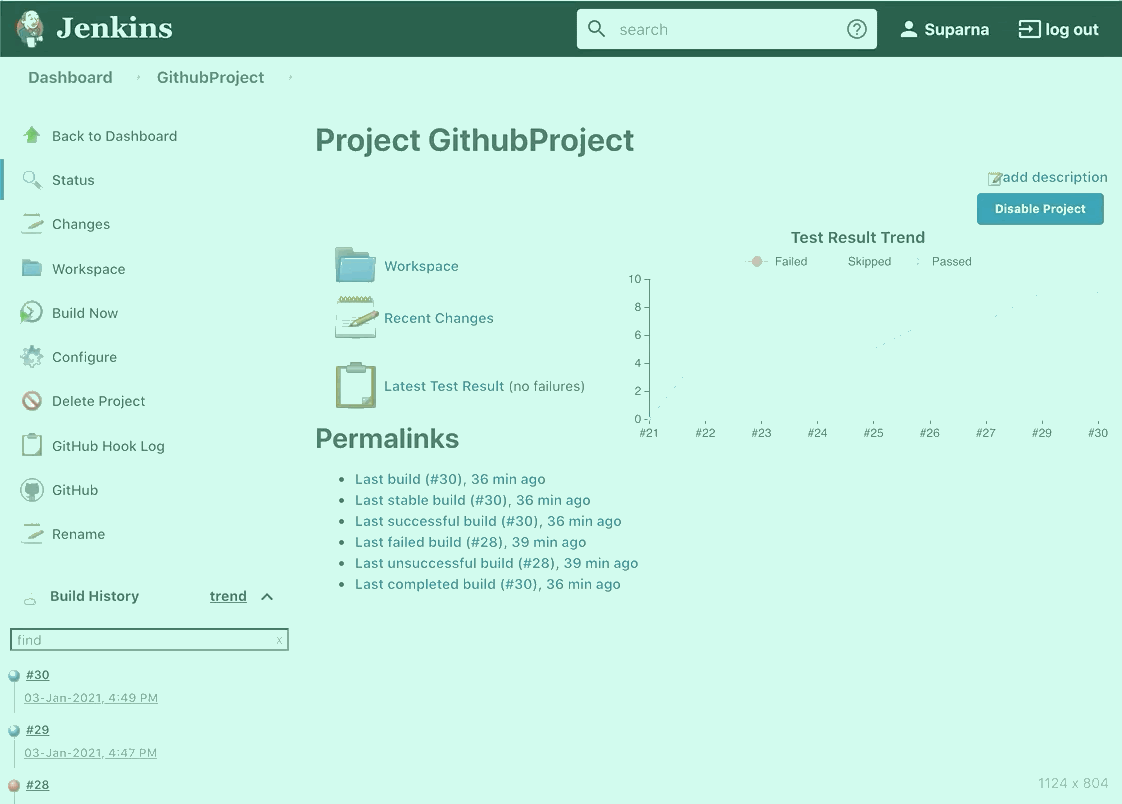
Task: Open the Build History trend link
Action: (228, 596)
